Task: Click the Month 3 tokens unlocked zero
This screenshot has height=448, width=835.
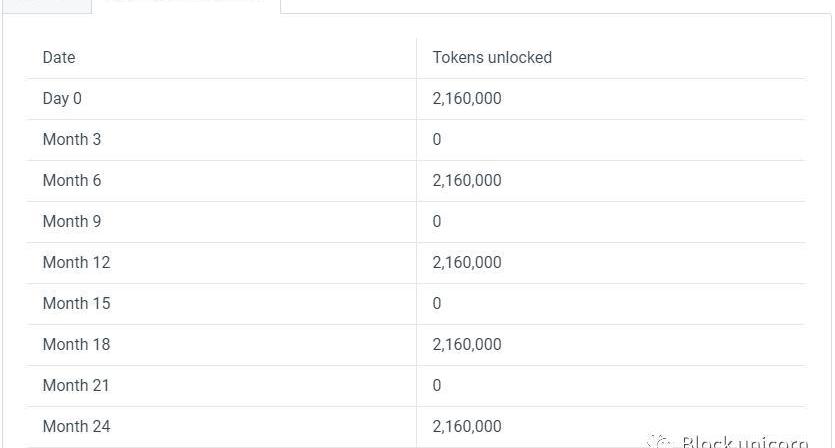Action: pos(437,140)
